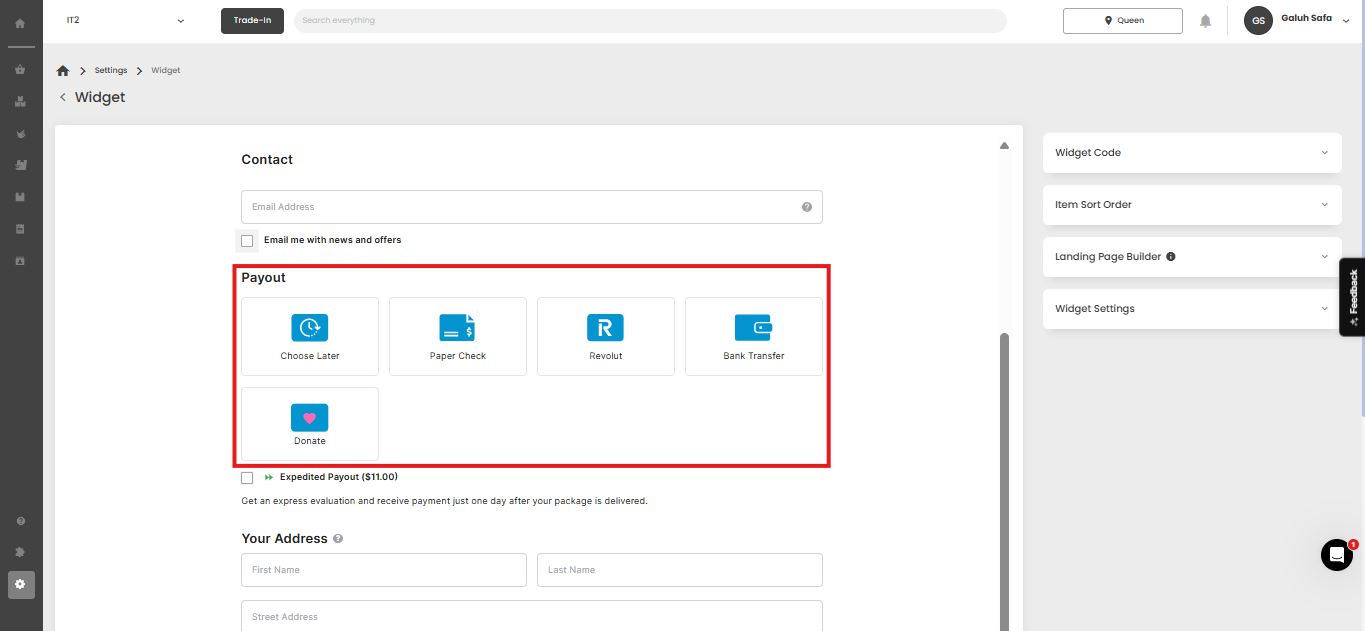The image size is (1365, 631).
Task: Open the box-in-hand sidebar icon
Action: (x=20, y=165)
